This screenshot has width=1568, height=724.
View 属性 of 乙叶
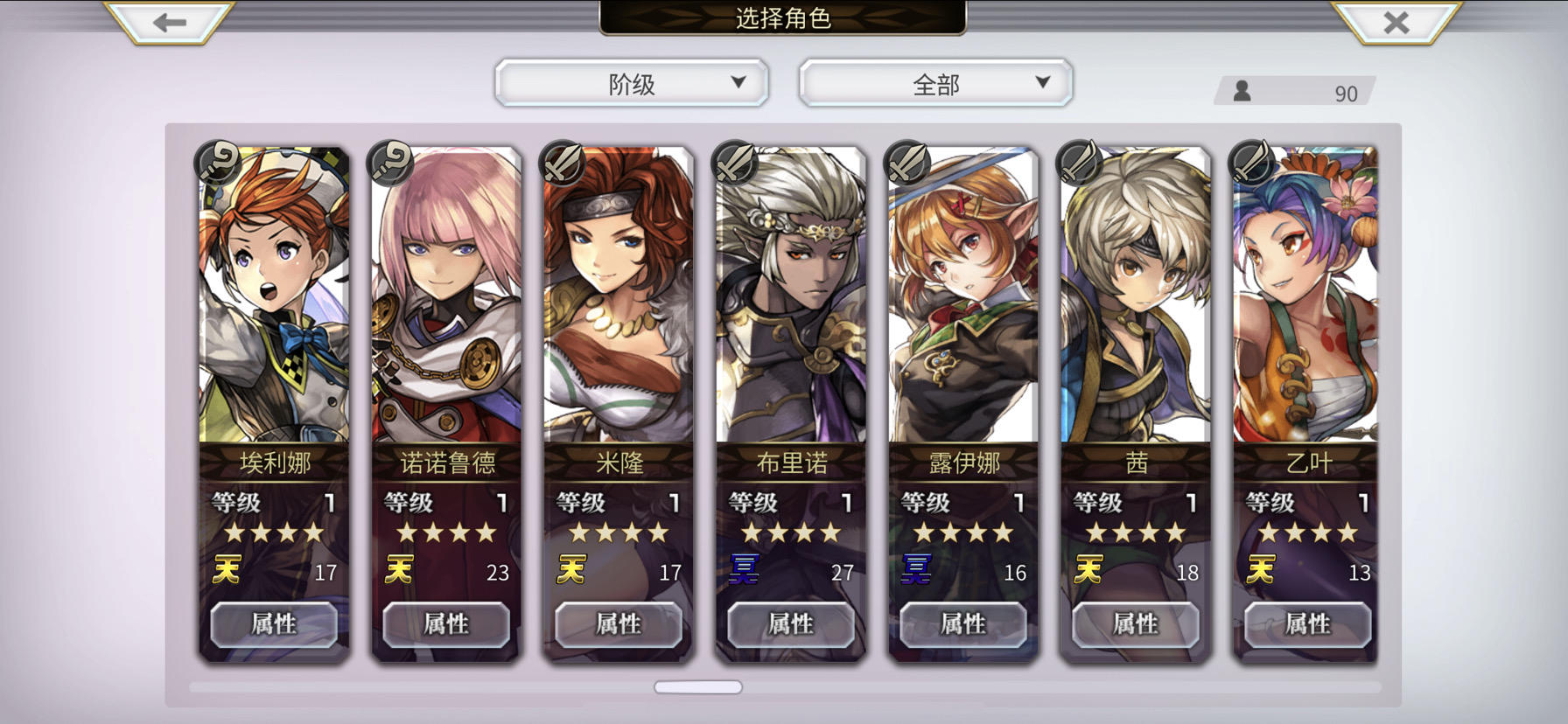pos(1308,623)
